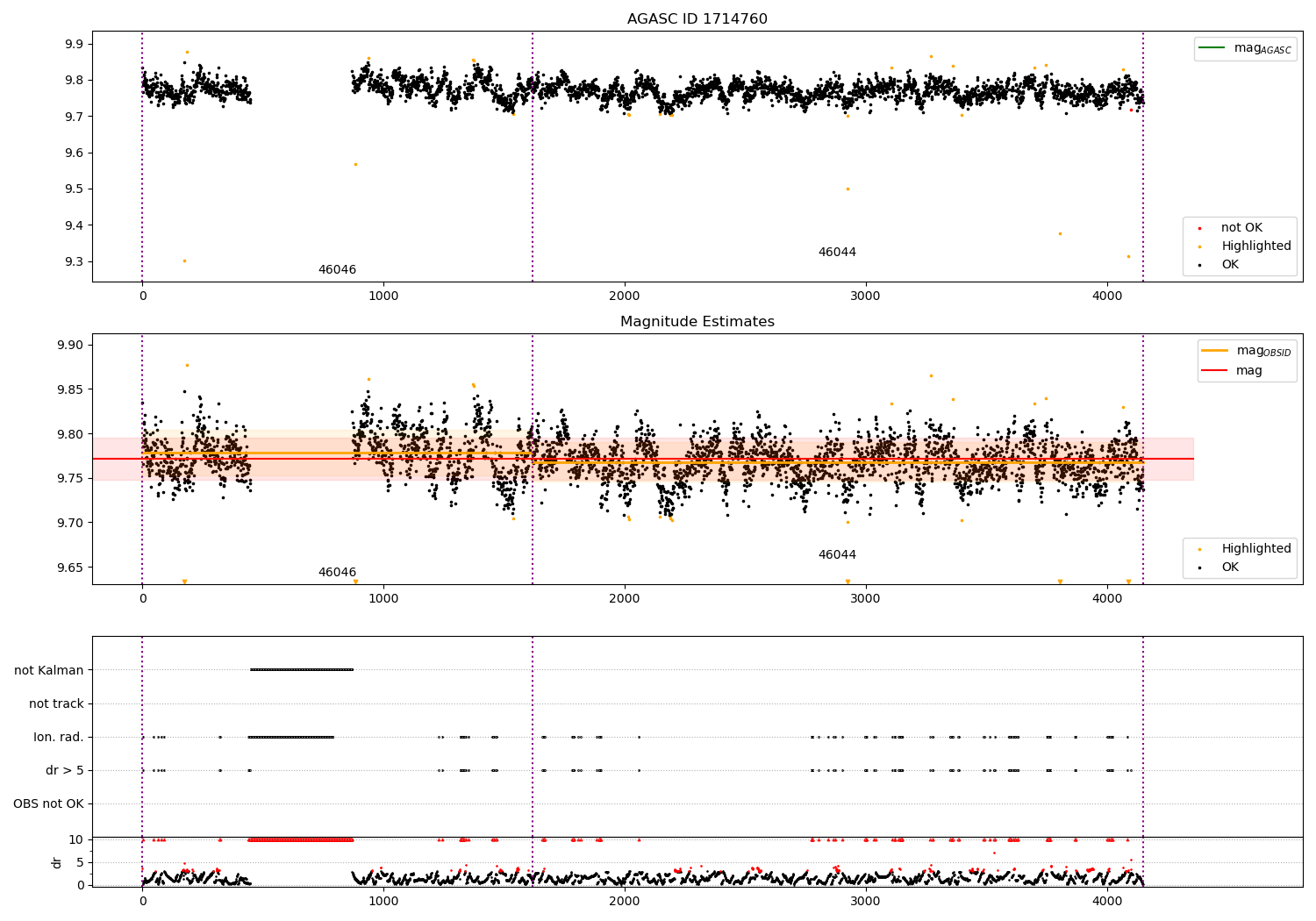1316x921 pixels.
Task: Click the "9.85" tick on middle plot y-axis
Action: [71, 389]
